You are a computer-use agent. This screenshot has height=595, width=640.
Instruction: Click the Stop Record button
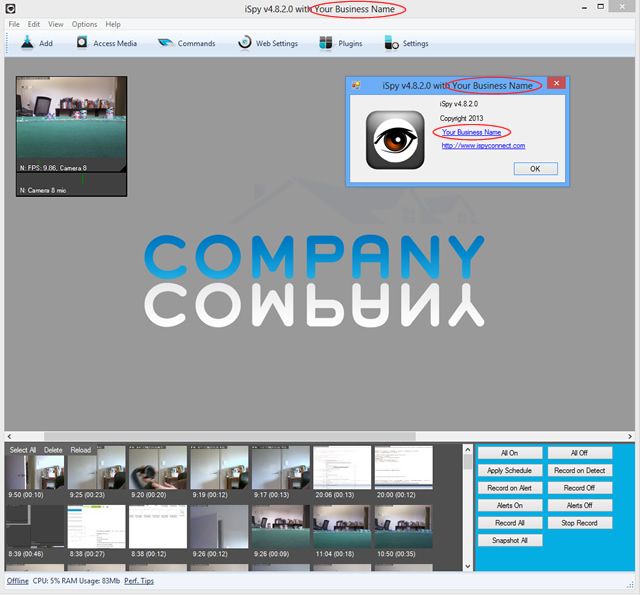pyautogui.click(x=580, y=523)
